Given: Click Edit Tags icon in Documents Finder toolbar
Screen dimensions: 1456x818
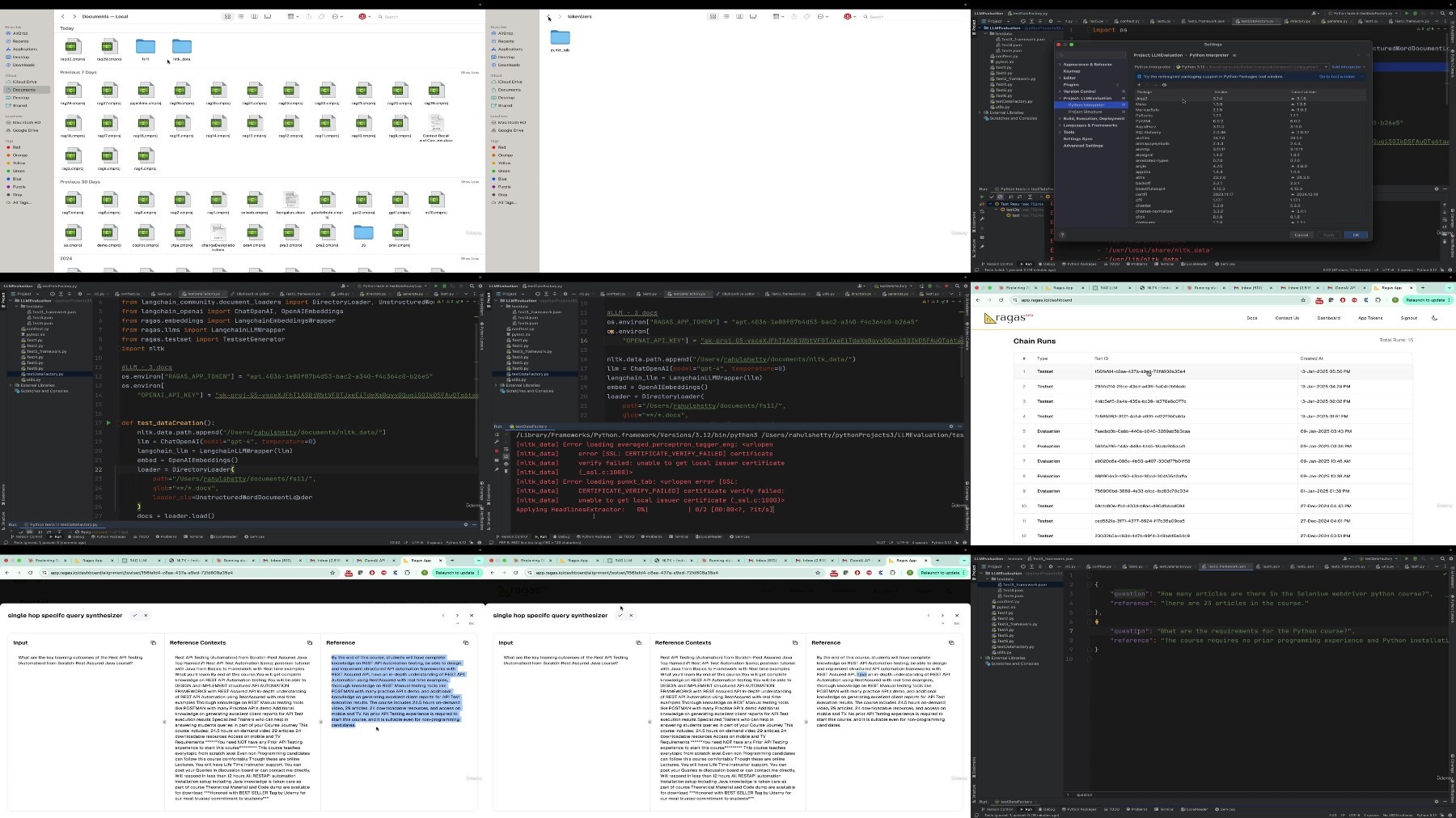Looking at the screenshot, I should tap(321, 16).
